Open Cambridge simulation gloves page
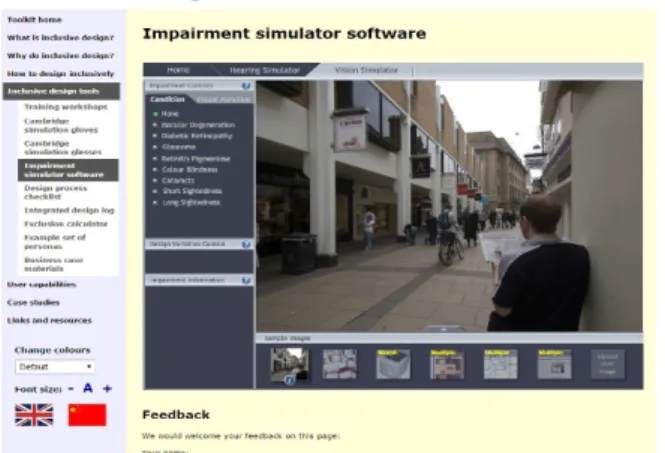This screenshot has width=665, height=453. pos(61,126)
